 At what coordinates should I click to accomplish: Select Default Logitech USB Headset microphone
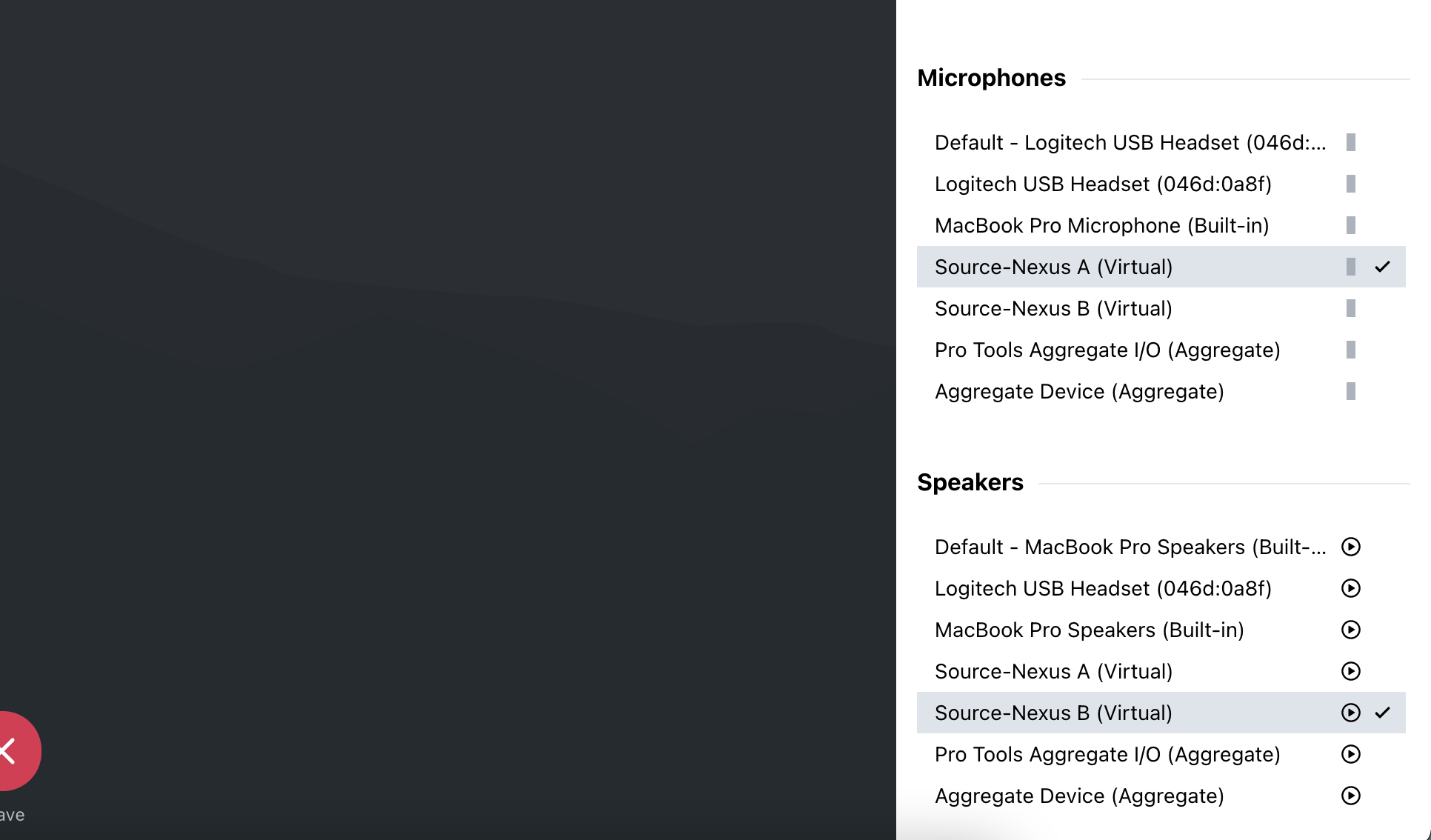1130,142
